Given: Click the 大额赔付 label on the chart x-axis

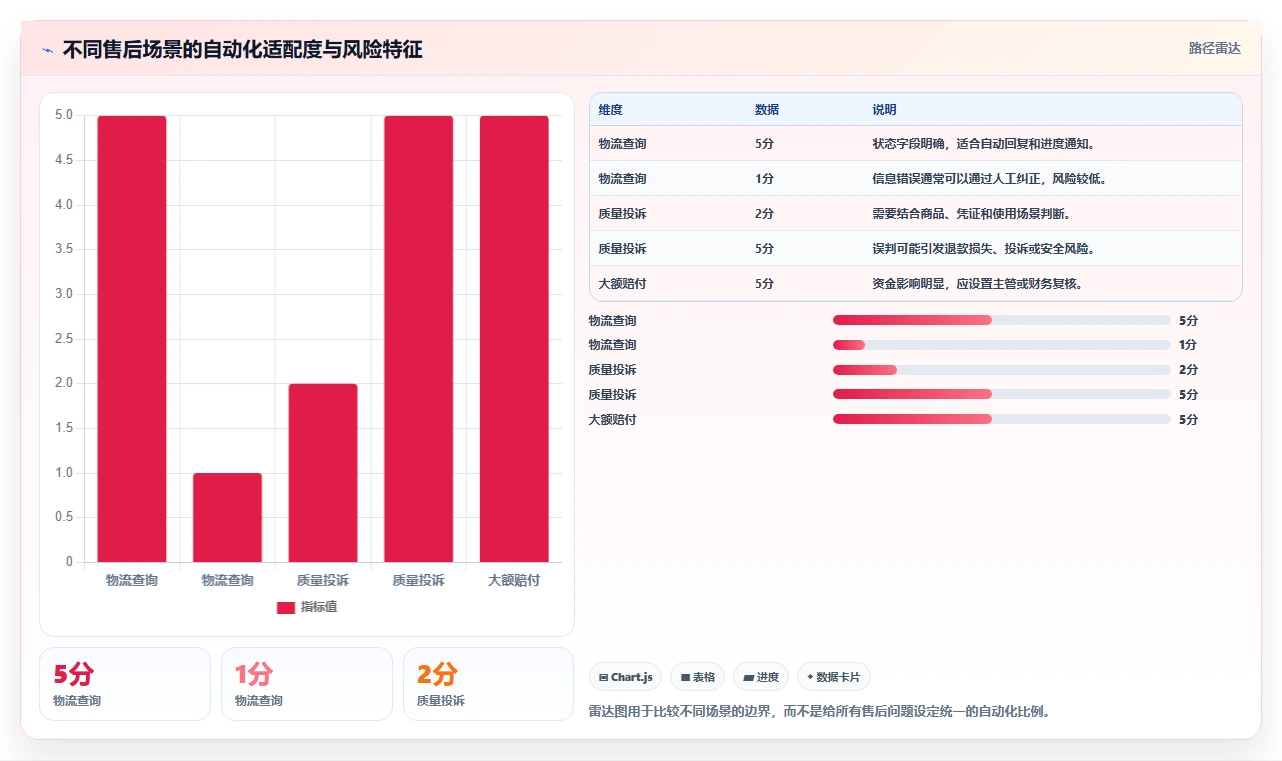Looking at the screenshot, I should tap(514, 580).
